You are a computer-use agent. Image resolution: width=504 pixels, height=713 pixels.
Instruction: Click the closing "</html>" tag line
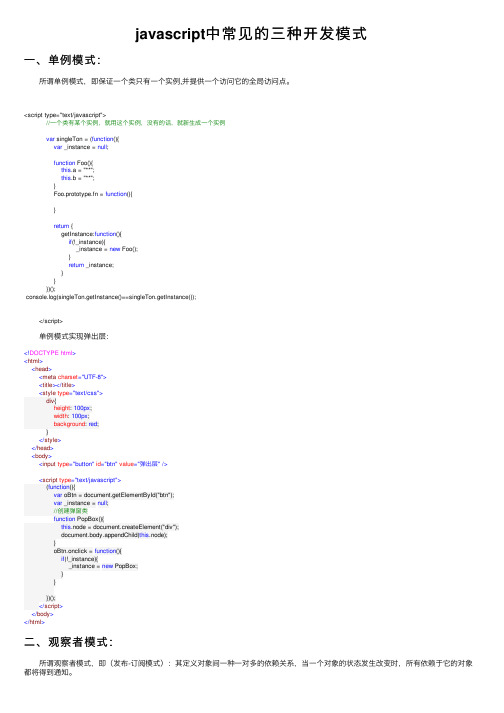click(x=34, y=623)
